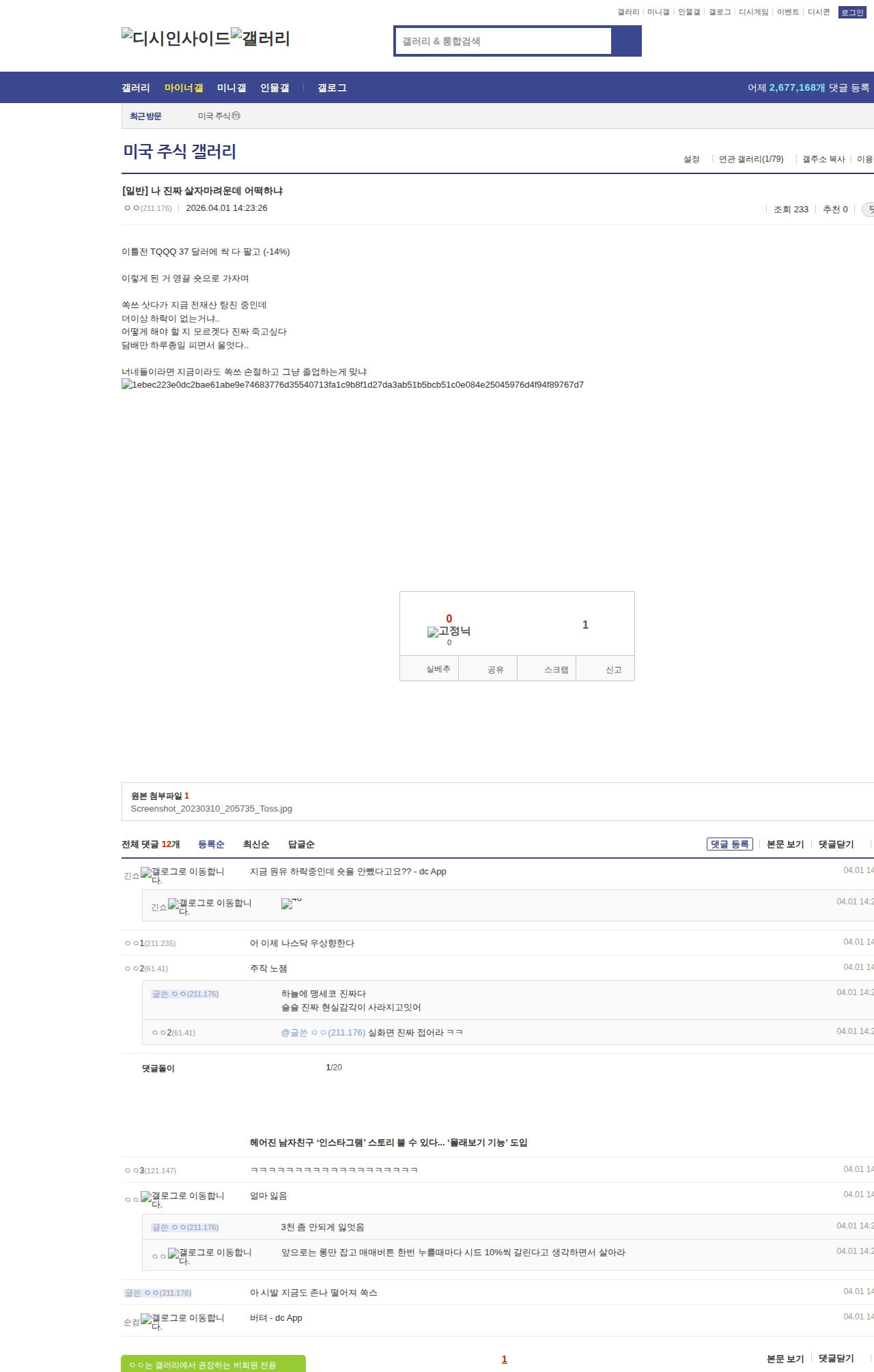
Task: Open 갤러리 in the top utility links
Action: (x=628, y=12)
